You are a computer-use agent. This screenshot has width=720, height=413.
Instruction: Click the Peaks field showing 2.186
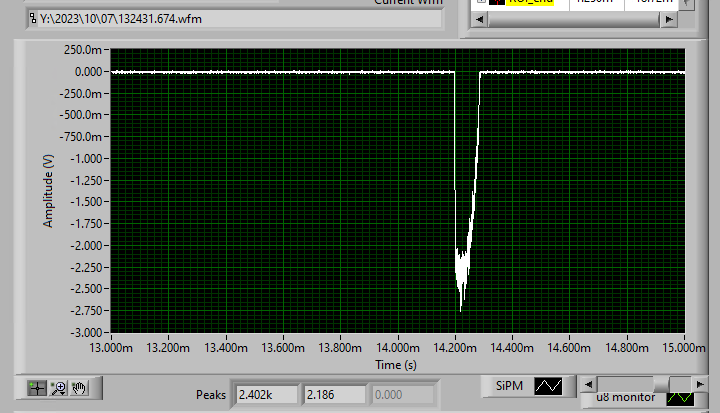(x=334, y=395)
